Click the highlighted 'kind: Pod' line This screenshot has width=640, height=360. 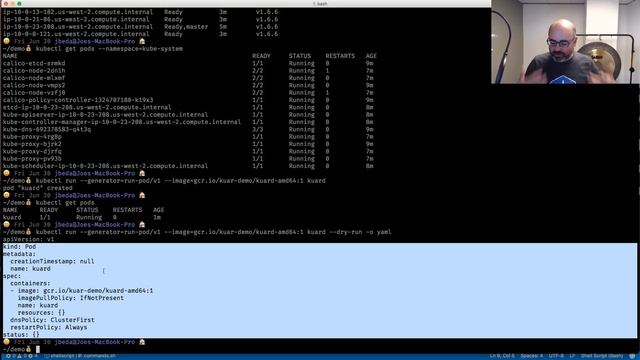coord(19,247)
